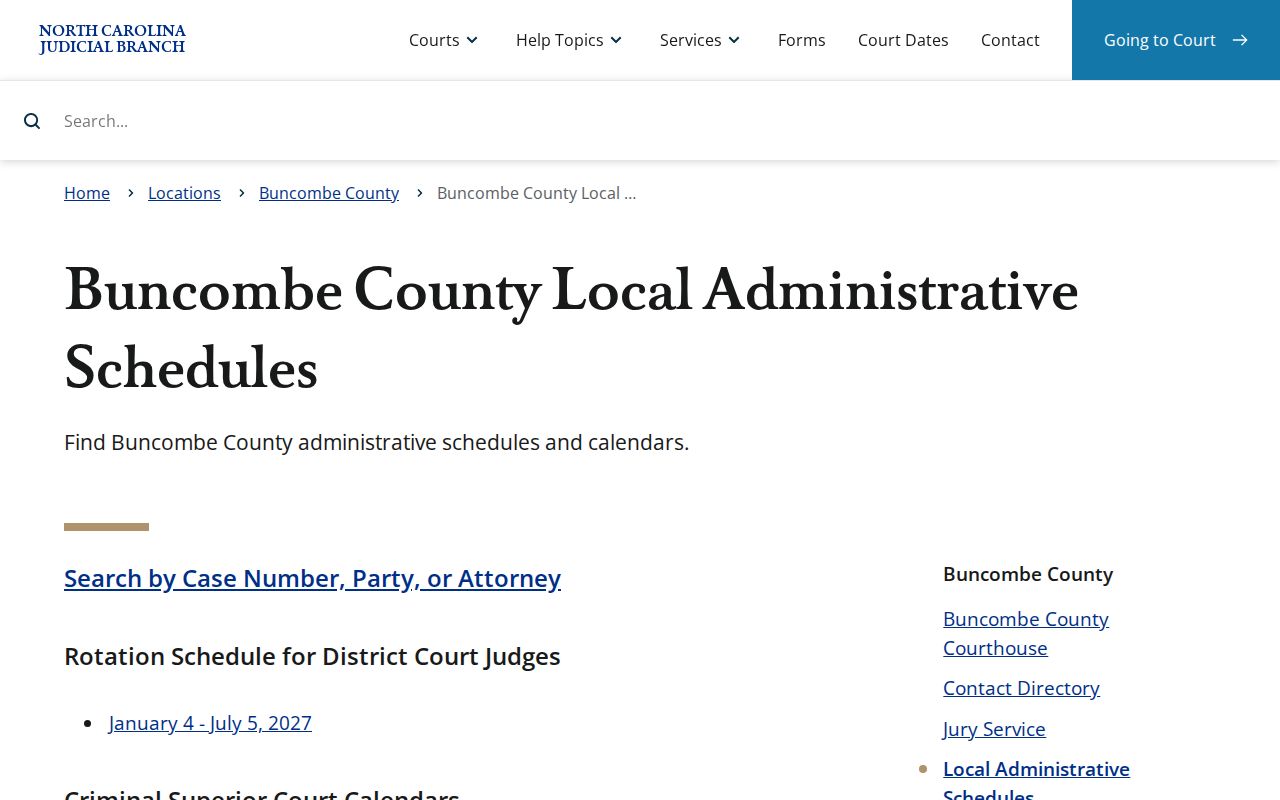Open Local Administrative Schedules sidebar link
The height and width of the screenshot is (800, 1280).
coord(1036,782)
